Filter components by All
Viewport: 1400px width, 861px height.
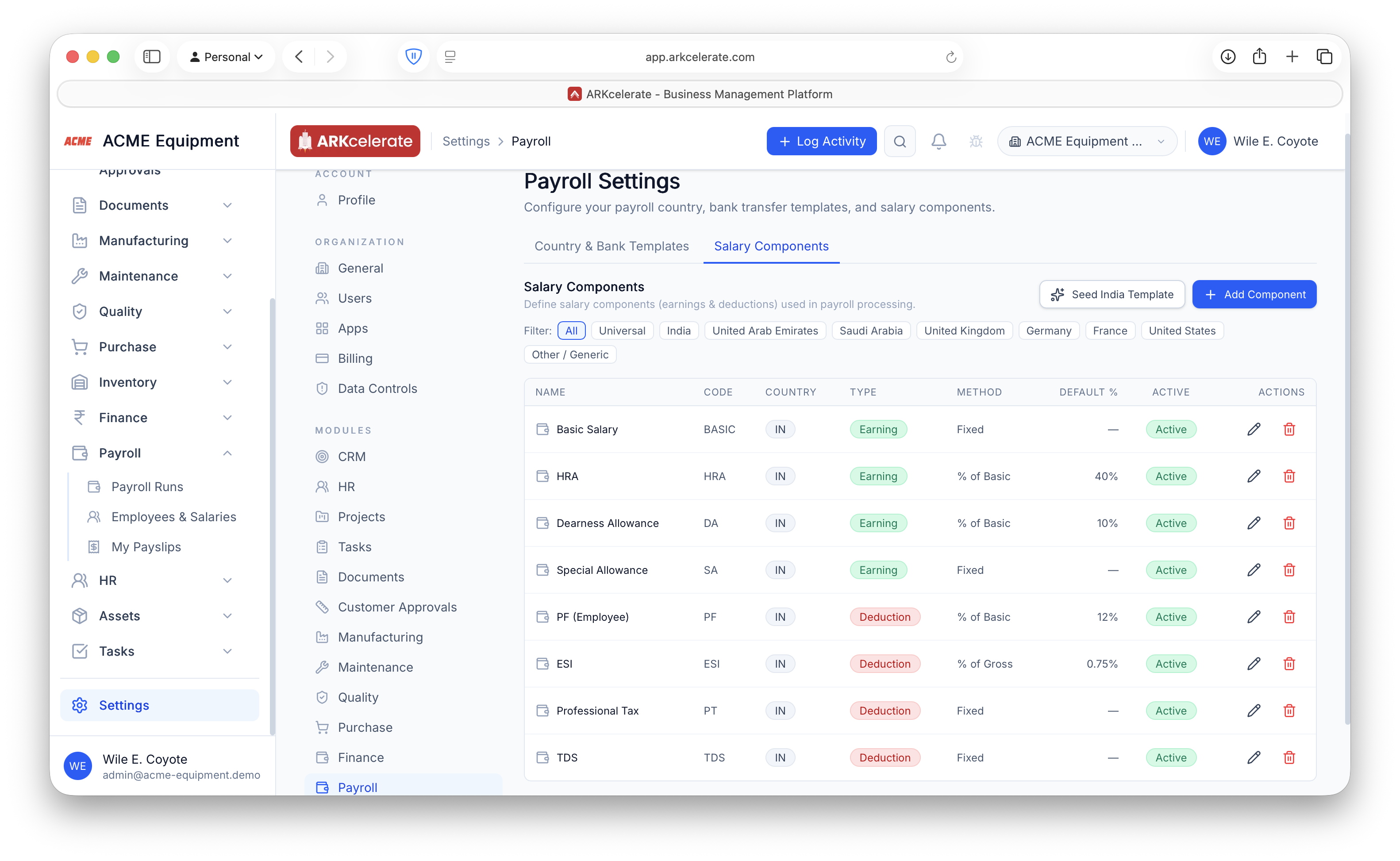pos(571,331)
